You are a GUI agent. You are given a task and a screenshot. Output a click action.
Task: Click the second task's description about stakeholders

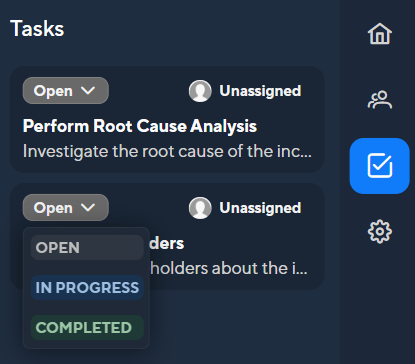tap(229, 268)
